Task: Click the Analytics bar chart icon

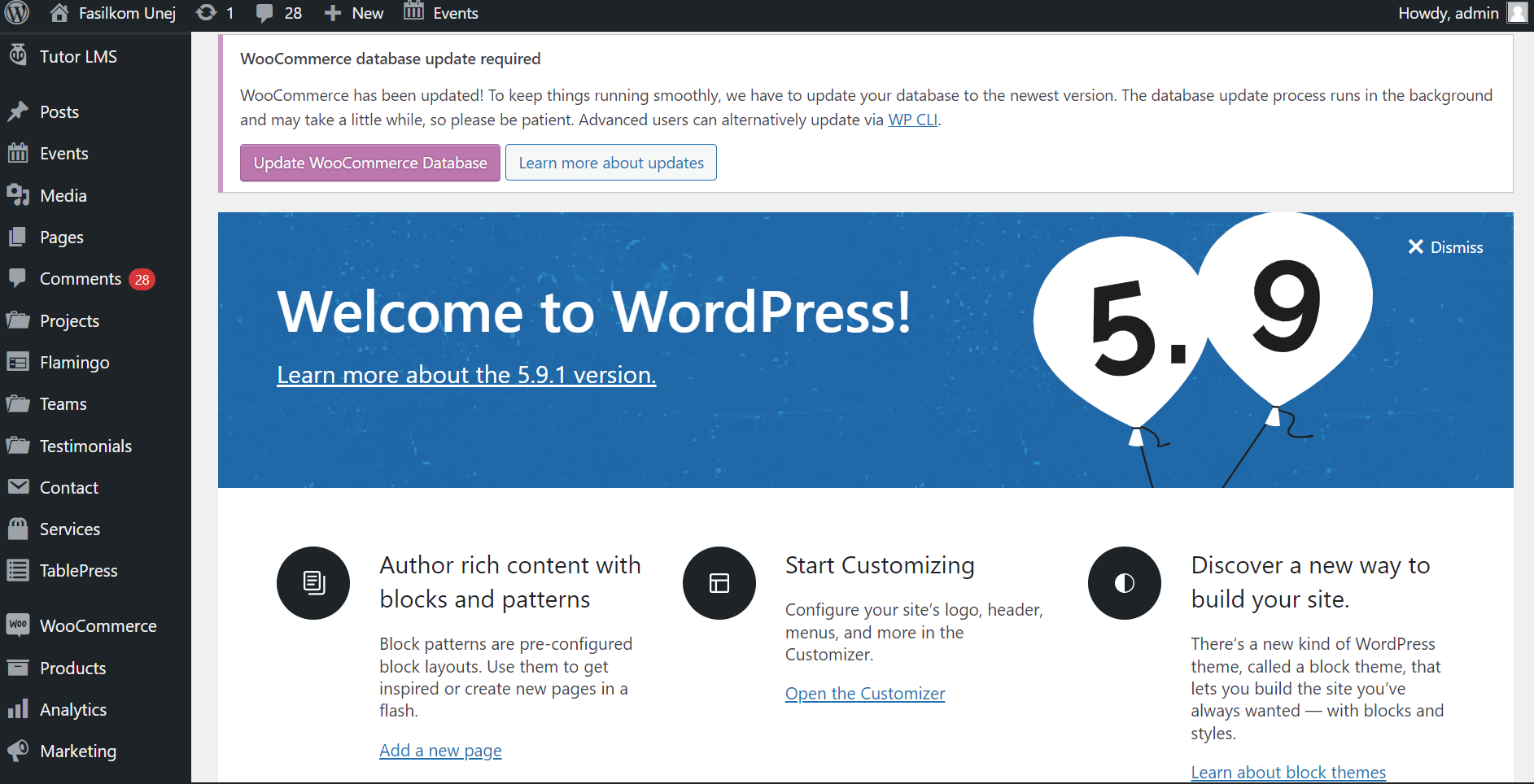Action: 18,709
